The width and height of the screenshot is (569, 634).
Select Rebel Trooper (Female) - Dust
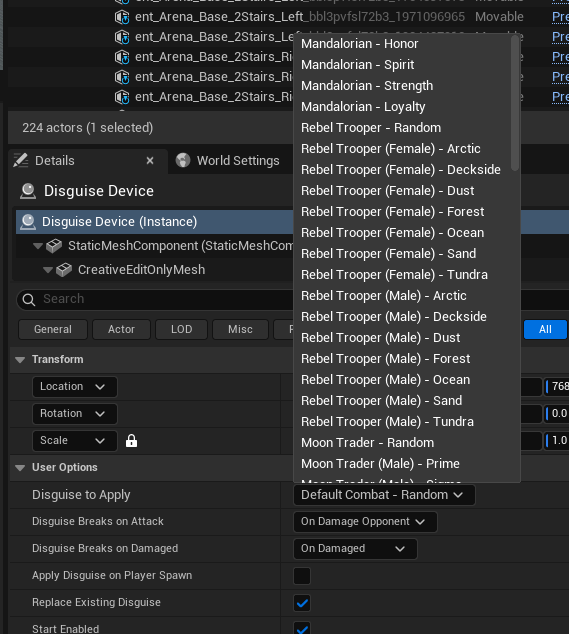(x=387, y=191)
